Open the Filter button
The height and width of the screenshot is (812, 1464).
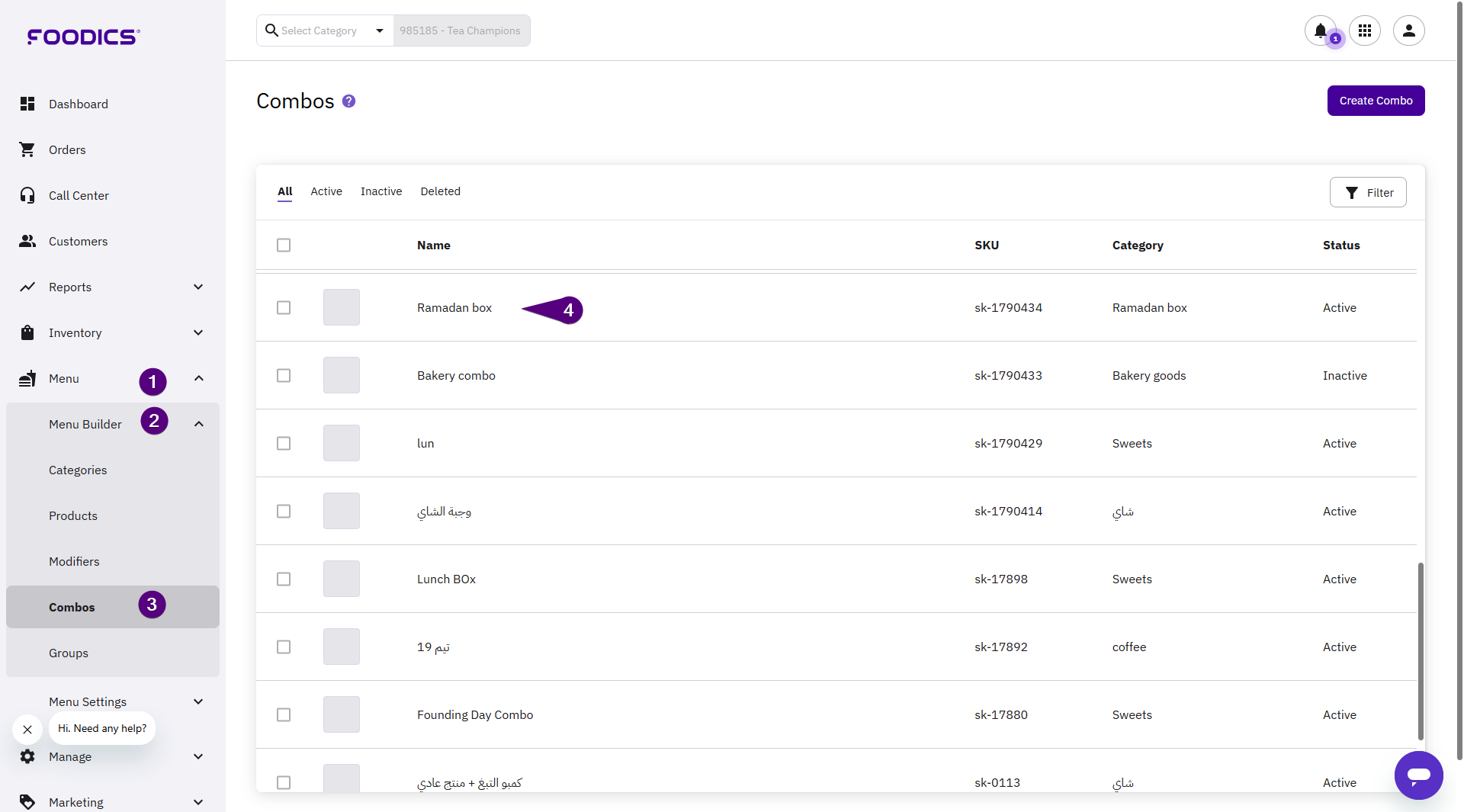[x=1368, y=192]
